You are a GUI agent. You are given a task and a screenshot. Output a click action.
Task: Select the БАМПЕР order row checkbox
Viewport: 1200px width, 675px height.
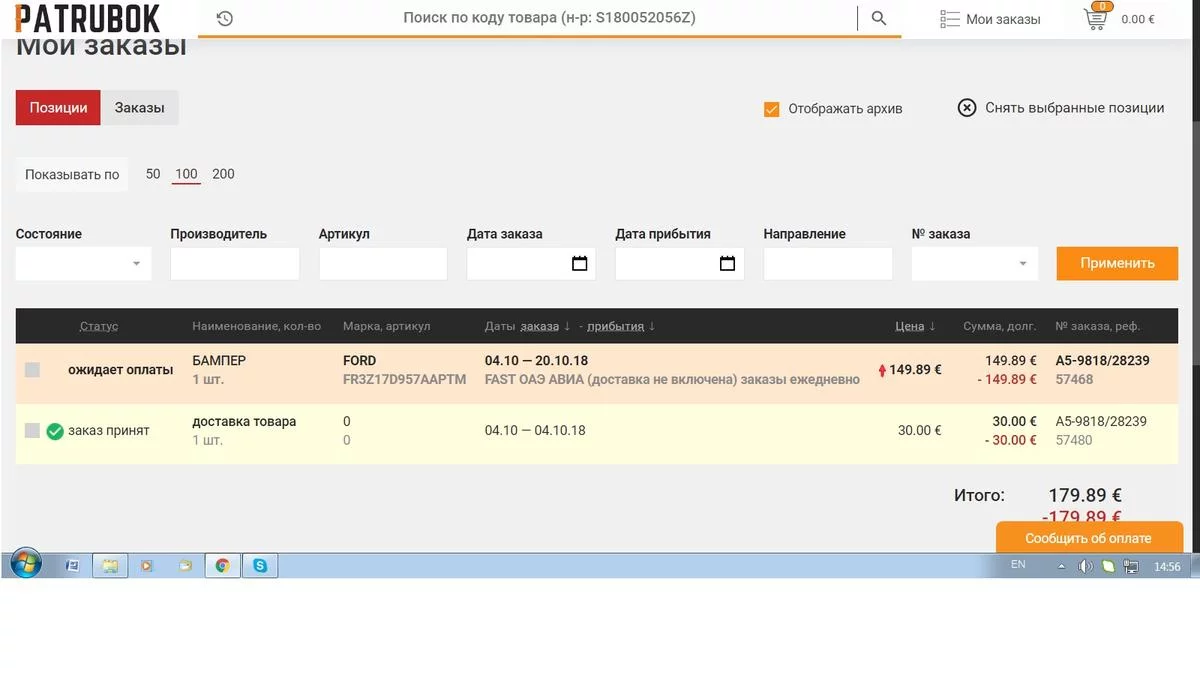click(x=33, y=370)
